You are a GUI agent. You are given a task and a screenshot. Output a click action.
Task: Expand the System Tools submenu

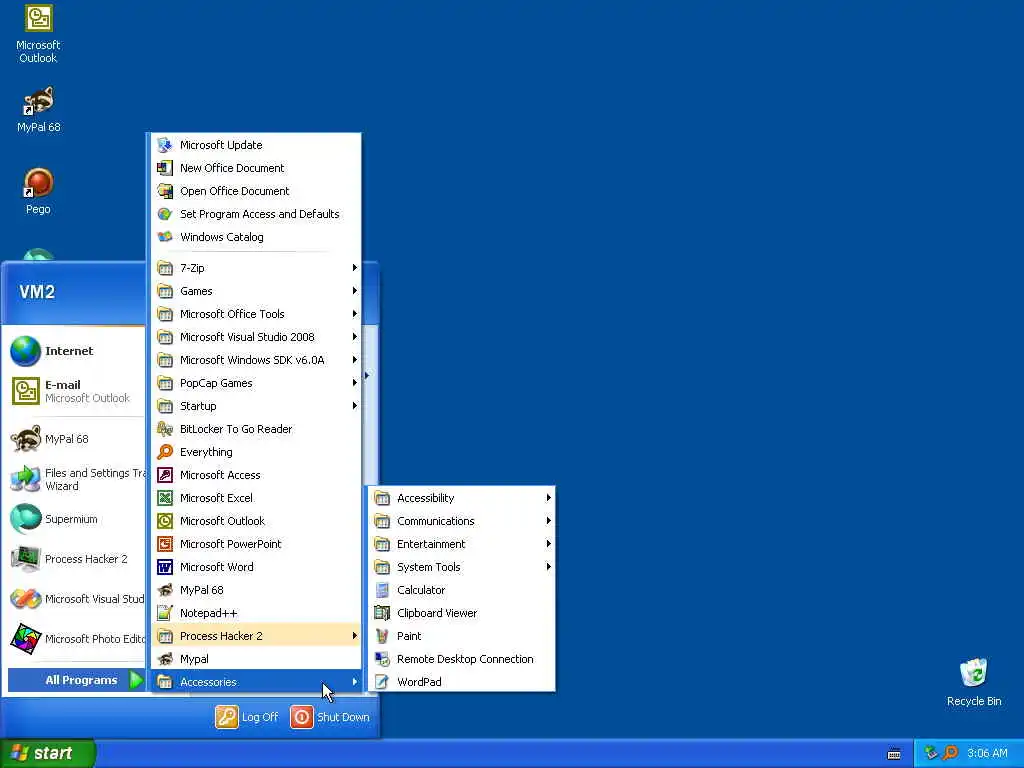coord(462,567)
